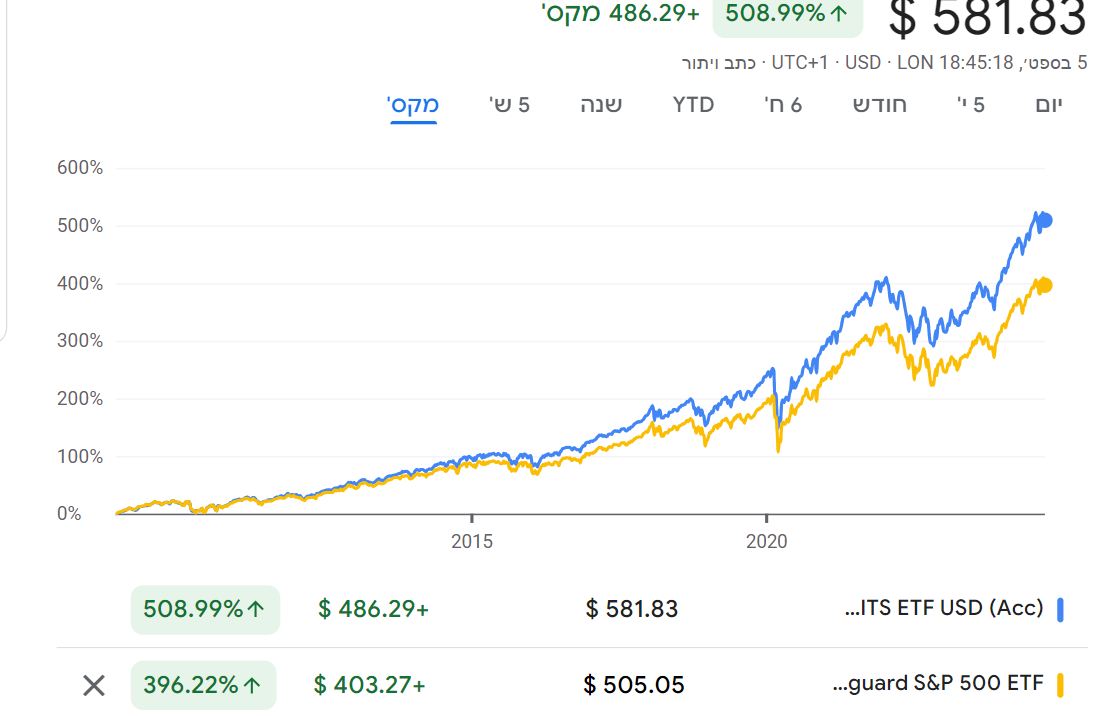Choose the 5 ש' (5 years) range tab

tap(509, 104)
